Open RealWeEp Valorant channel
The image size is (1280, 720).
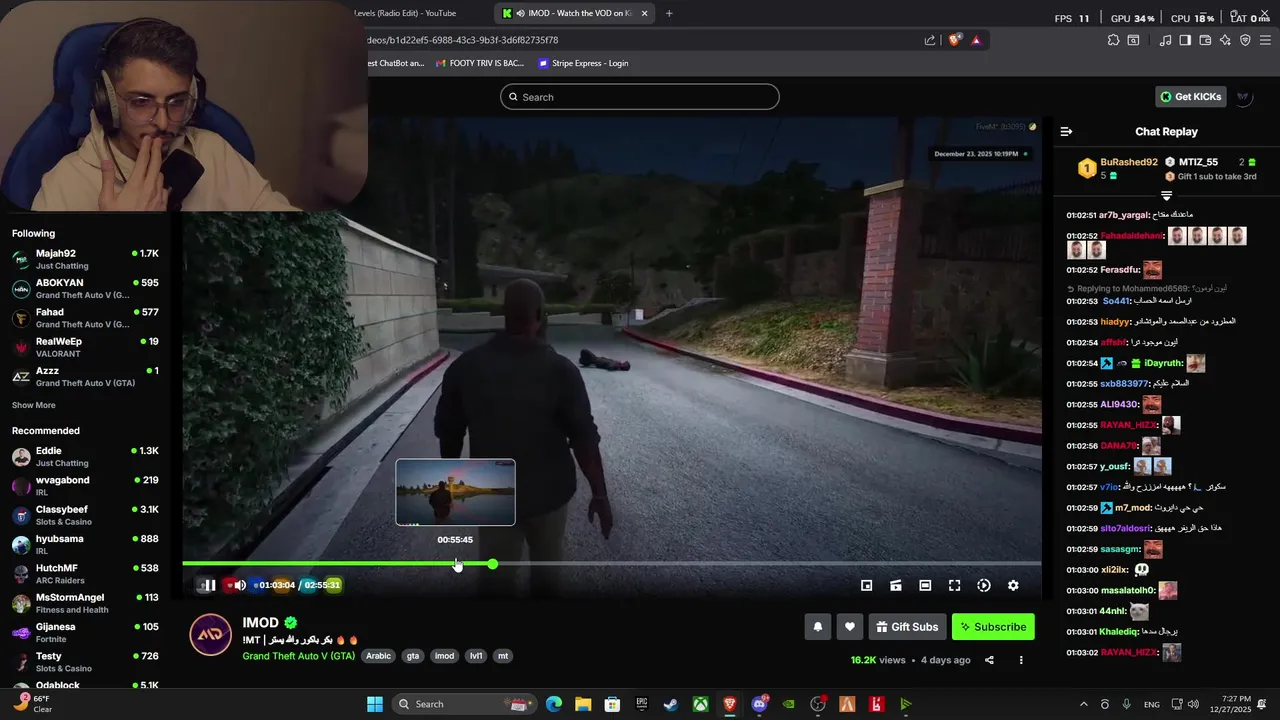(85, 347)
